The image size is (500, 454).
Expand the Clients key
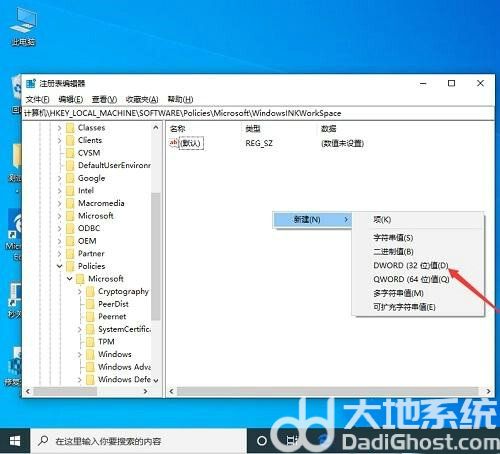(x=59, y=141)
